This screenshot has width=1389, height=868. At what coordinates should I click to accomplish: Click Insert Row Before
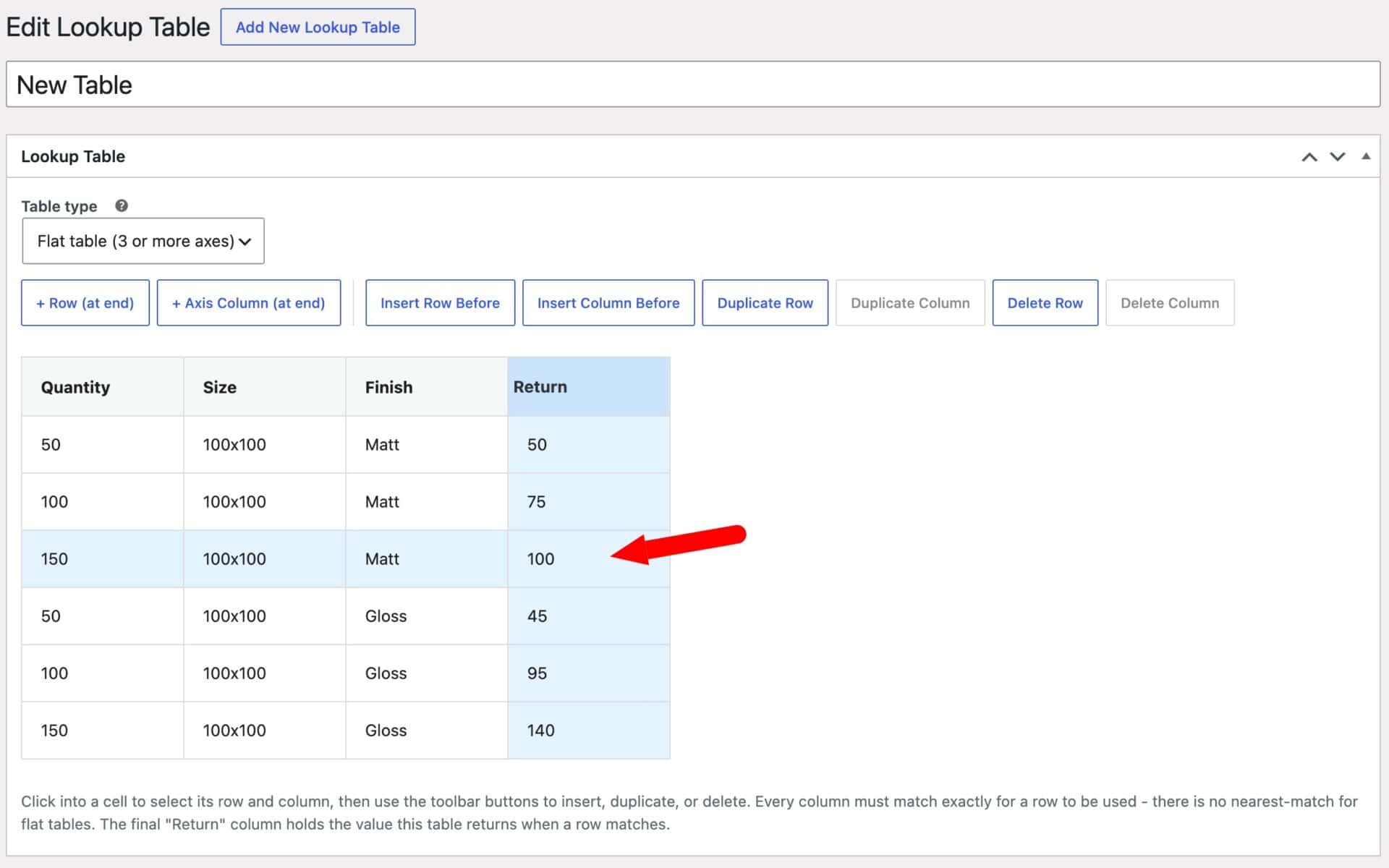point(440,303)
